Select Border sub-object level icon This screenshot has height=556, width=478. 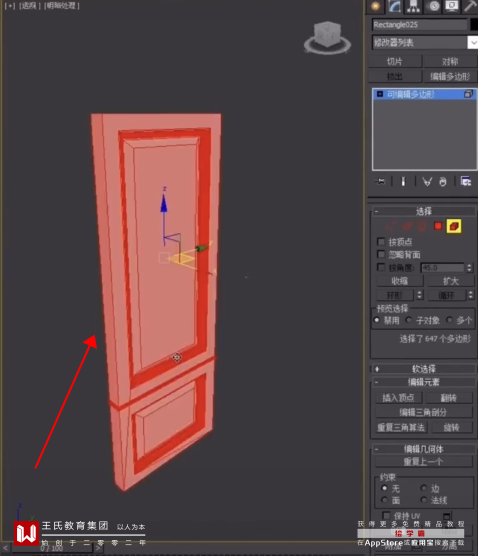click(x=422, y=226)
